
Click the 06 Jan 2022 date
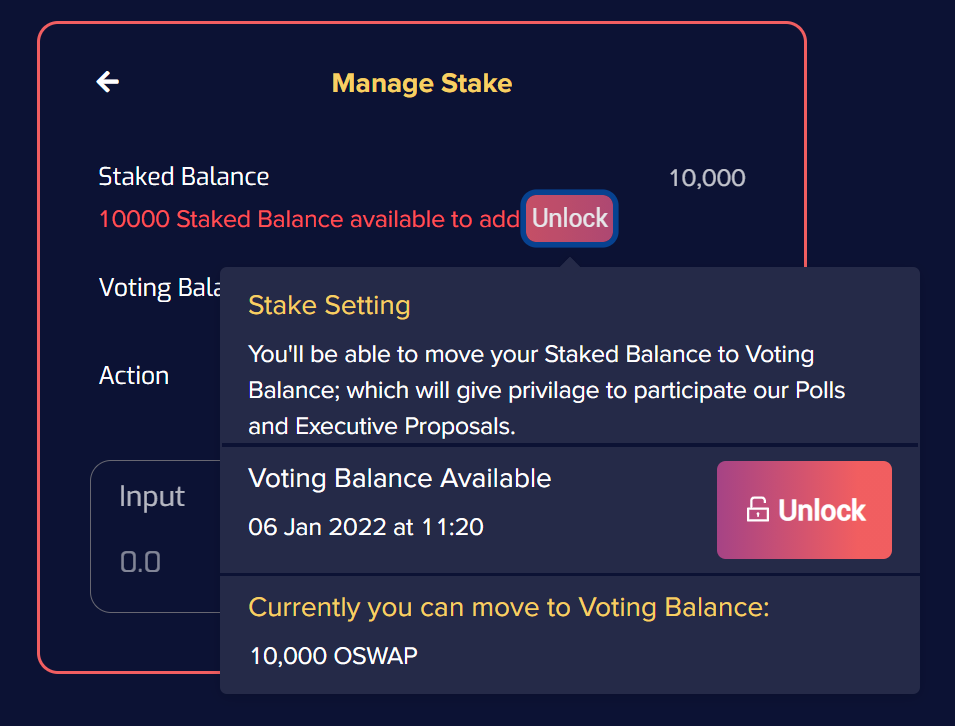(365, 527)
